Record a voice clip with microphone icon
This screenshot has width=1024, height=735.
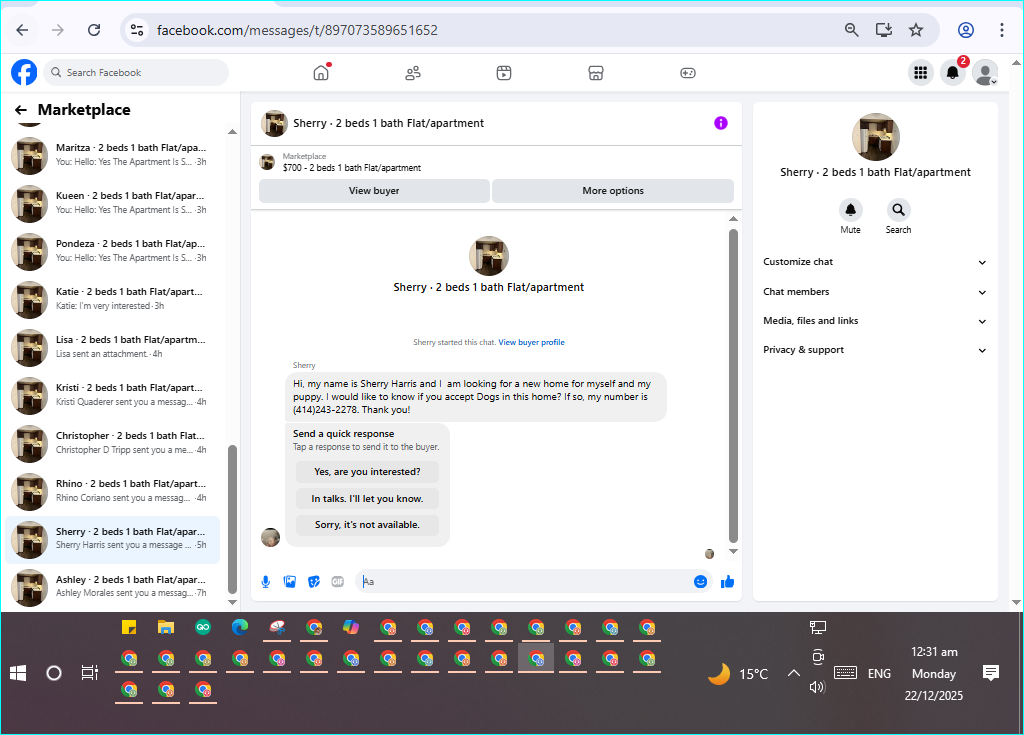pyautogui.click(x=266, y=581)
